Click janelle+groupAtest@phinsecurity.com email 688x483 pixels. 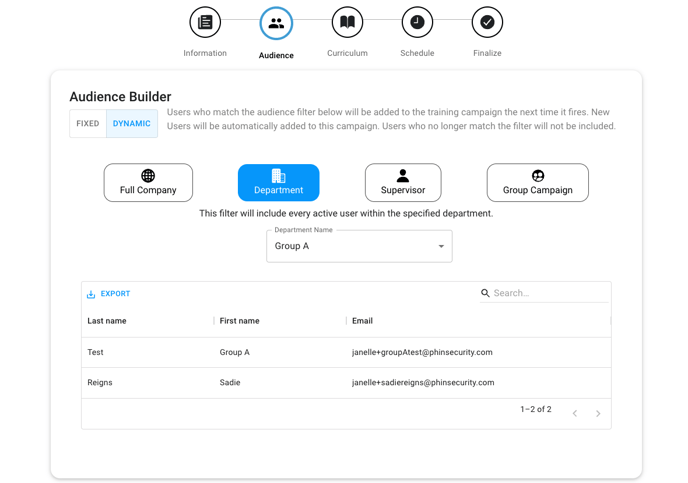pyautogui.click(x=422, y=352)
